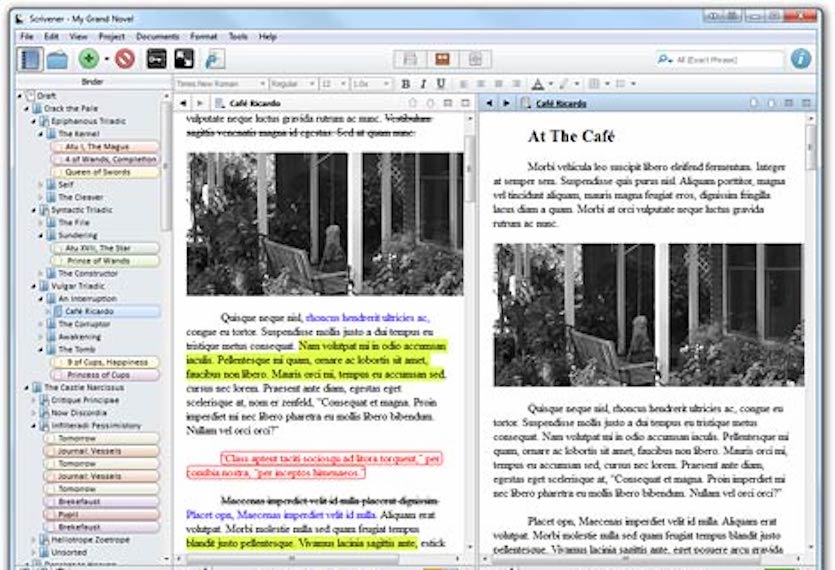This screenshot has width=835, height=570.
Task: Toggle italic formatting
Action: (423, 84)
